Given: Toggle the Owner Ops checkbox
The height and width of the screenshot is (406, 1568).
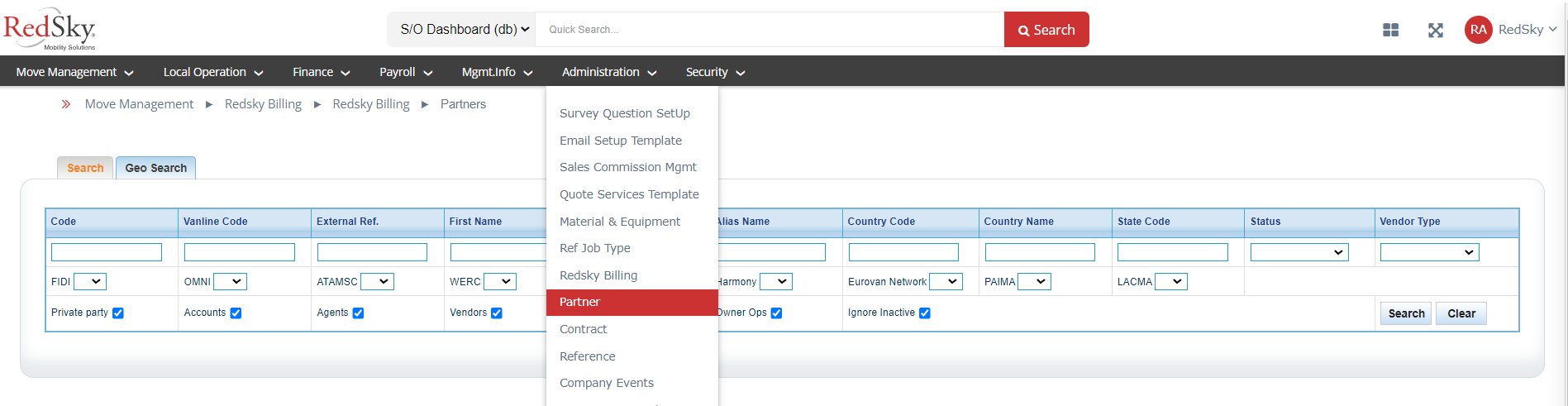Looking at the screenshot, I should pyautogui.click(x=776, y=313).
